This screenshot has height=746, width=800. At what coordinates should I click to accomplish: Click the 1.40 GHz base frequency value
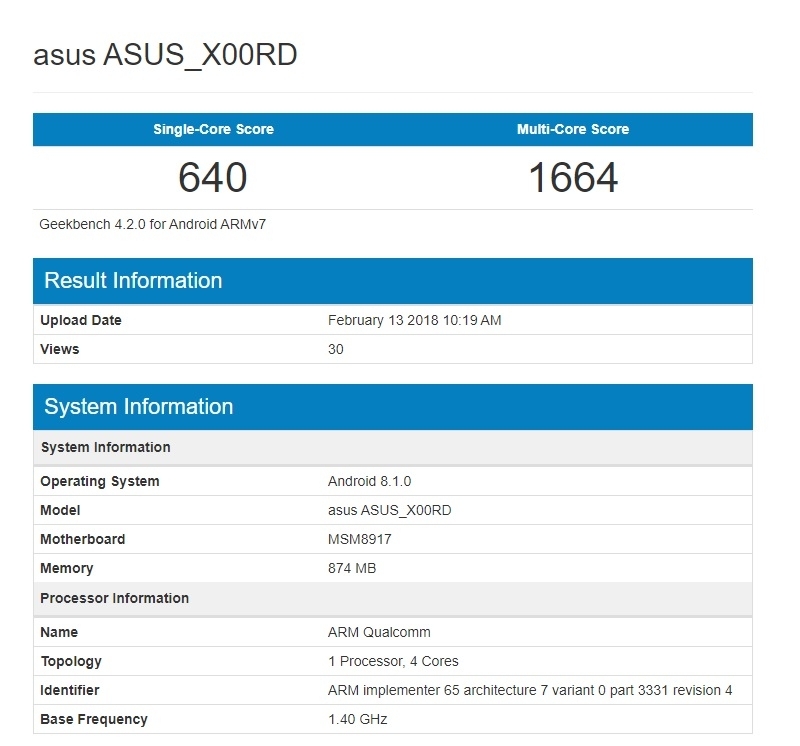tap(357, 719)
